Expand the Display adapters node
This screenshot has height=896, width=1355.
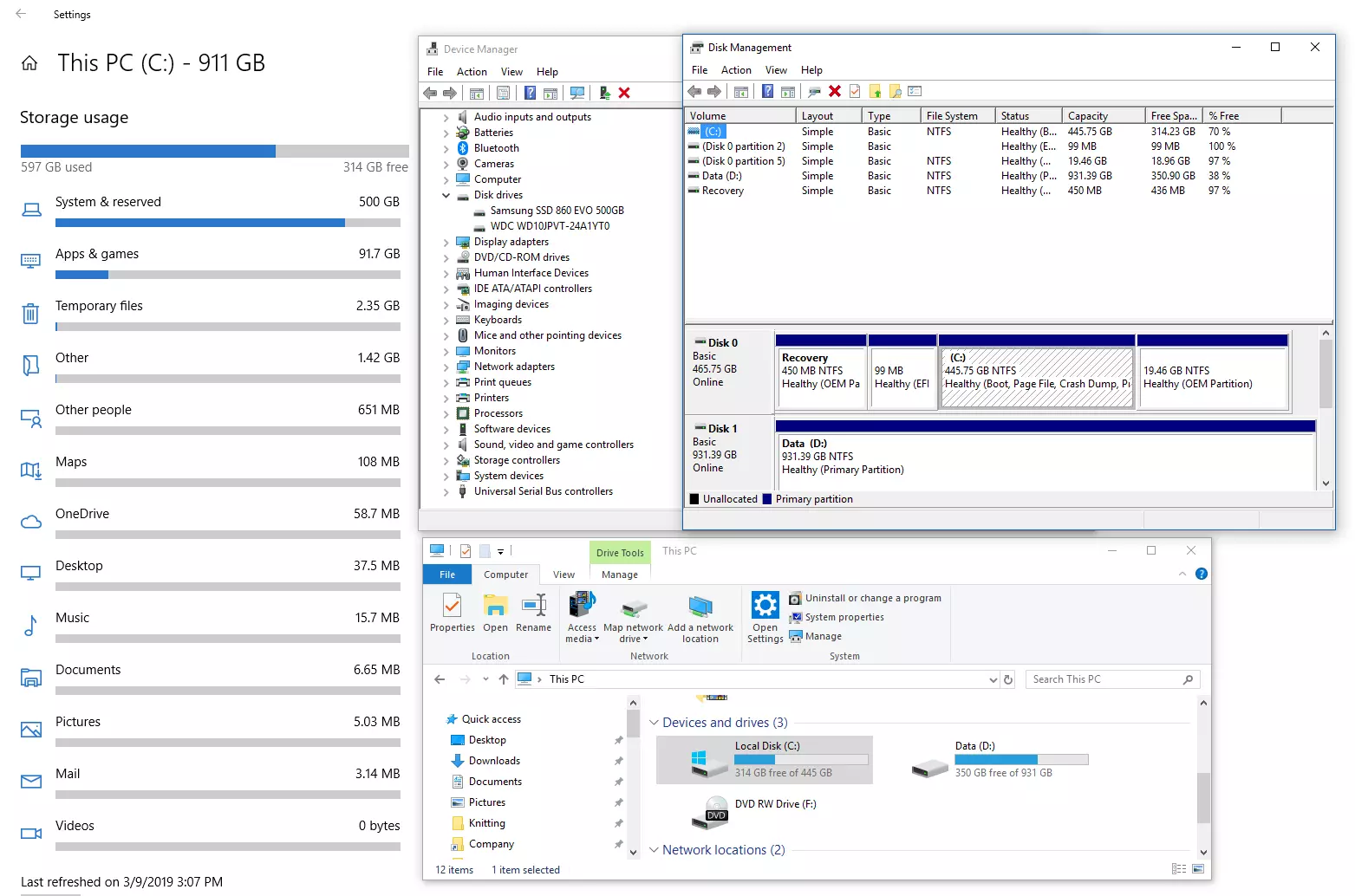[x=446, y=242]
